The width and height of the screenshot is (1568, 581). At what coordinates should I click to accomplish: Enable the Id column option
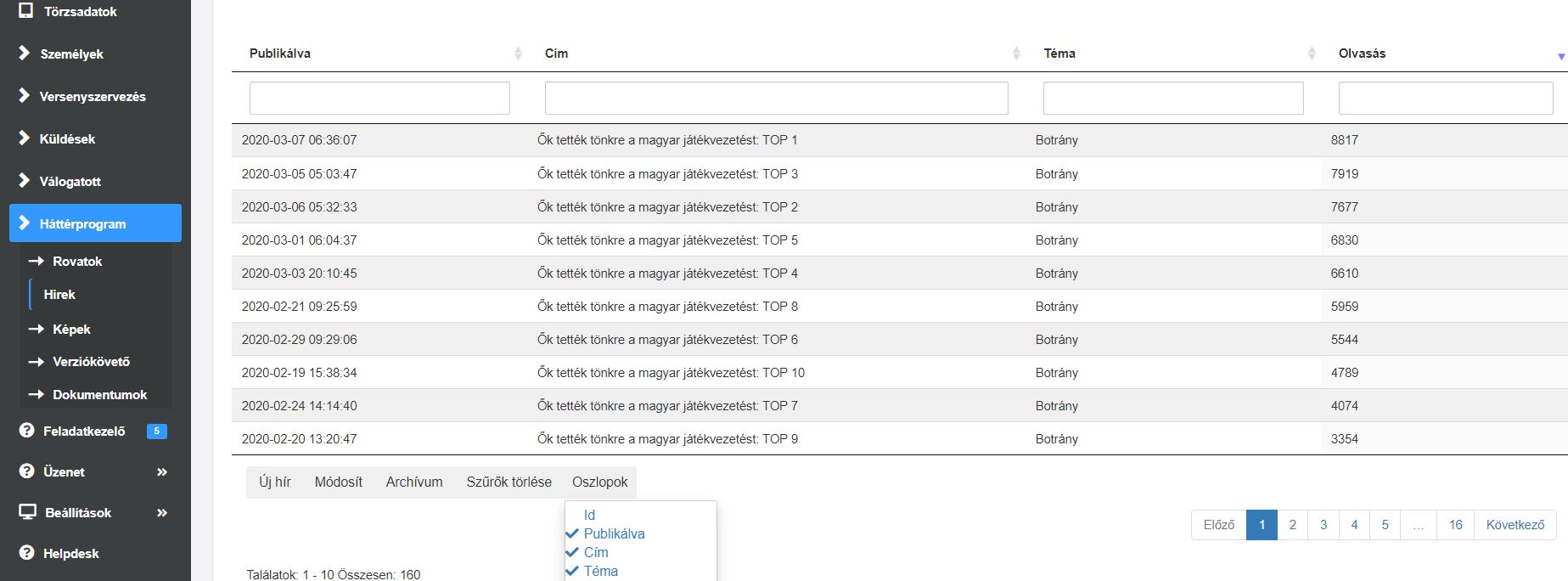(589, 515)
